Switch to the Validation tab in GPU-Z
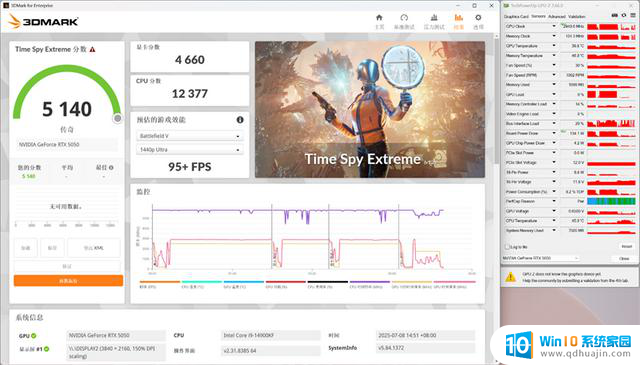The height and width of the screenshot is (365, 640). pos(576,16)
